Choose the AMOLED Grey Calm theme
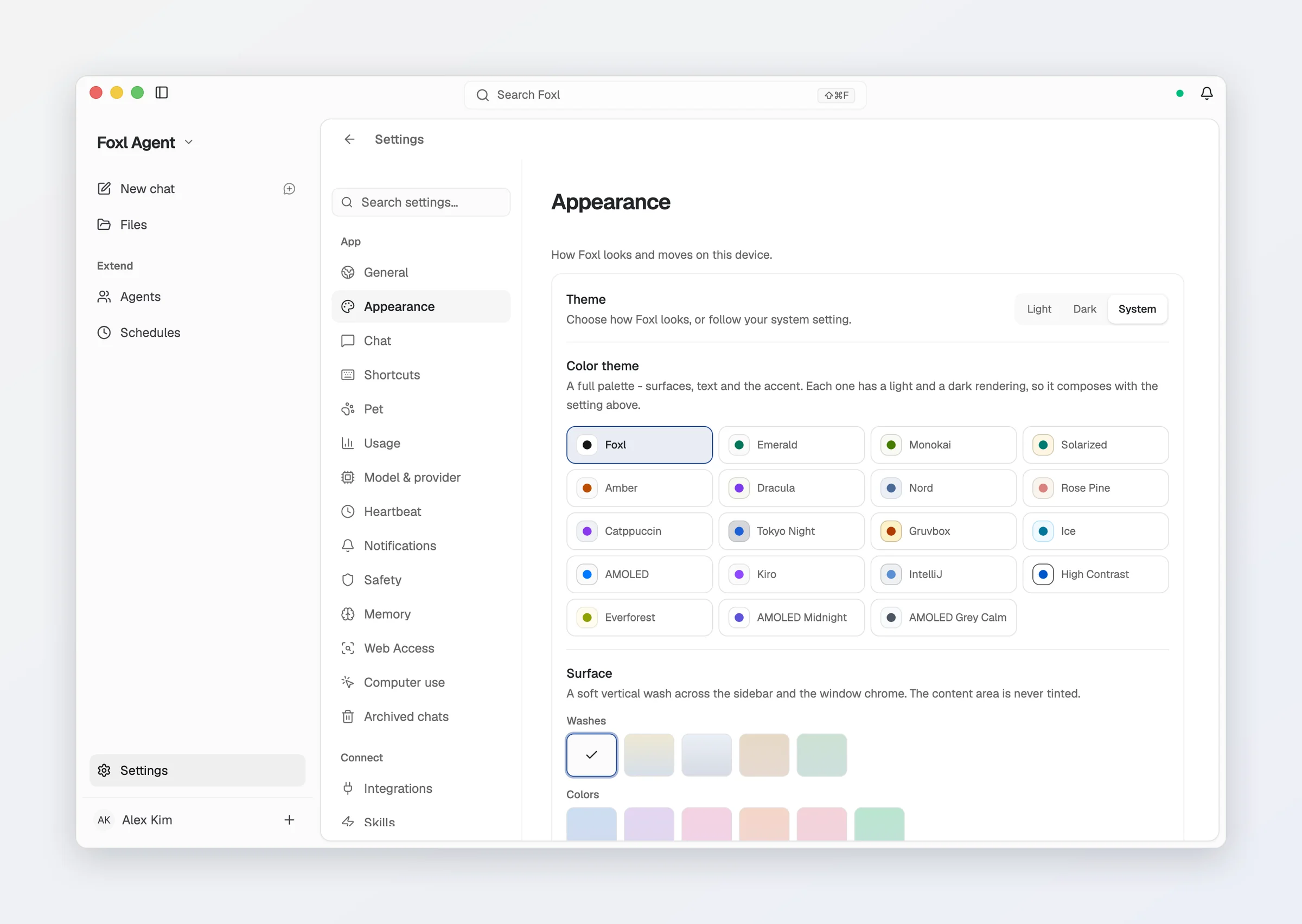Image resolution: width=1302 pixels, height=924 pixels. (x=943, y=617)
